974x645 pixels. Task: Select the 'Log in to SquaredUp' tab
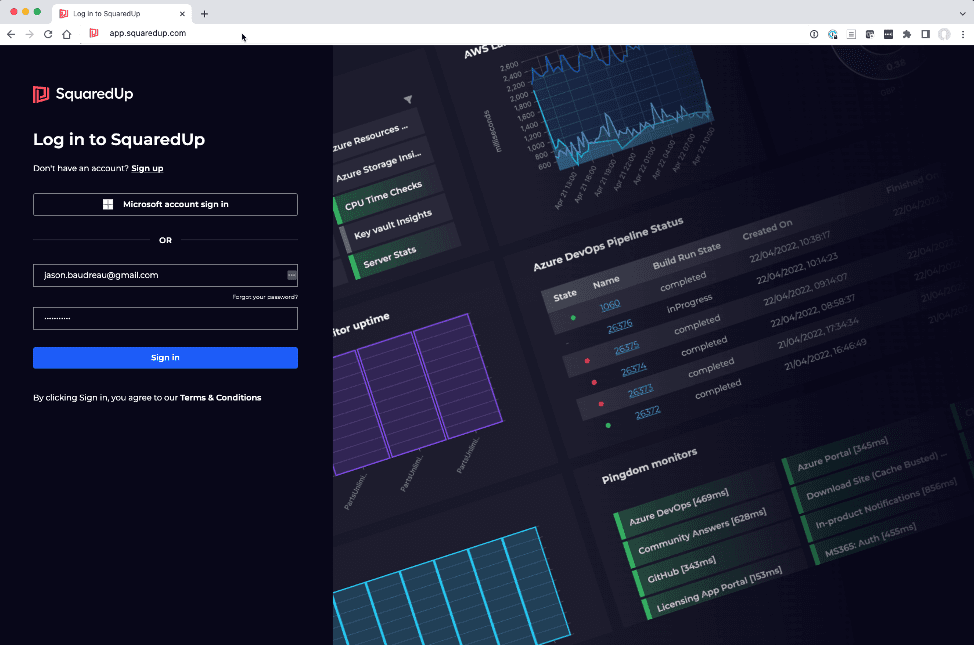click(x=112, y=14)
